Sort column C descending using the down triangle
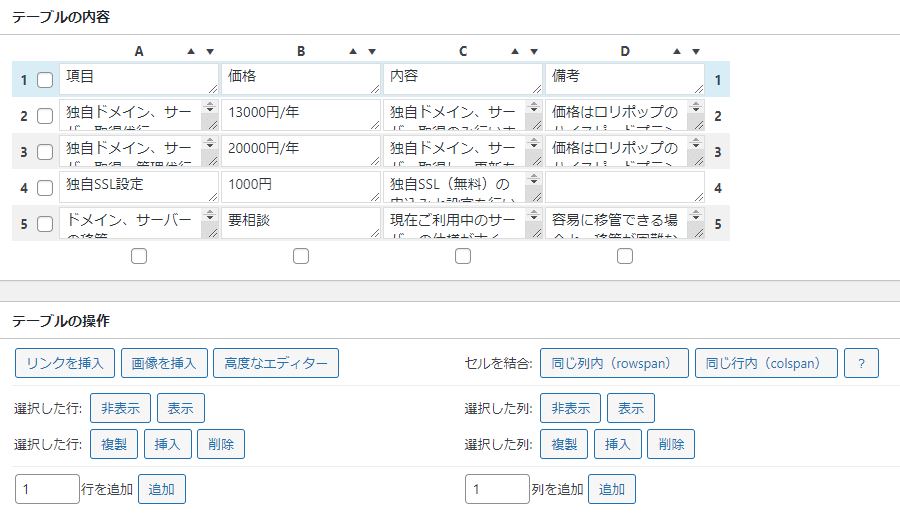 coord(533,51)
